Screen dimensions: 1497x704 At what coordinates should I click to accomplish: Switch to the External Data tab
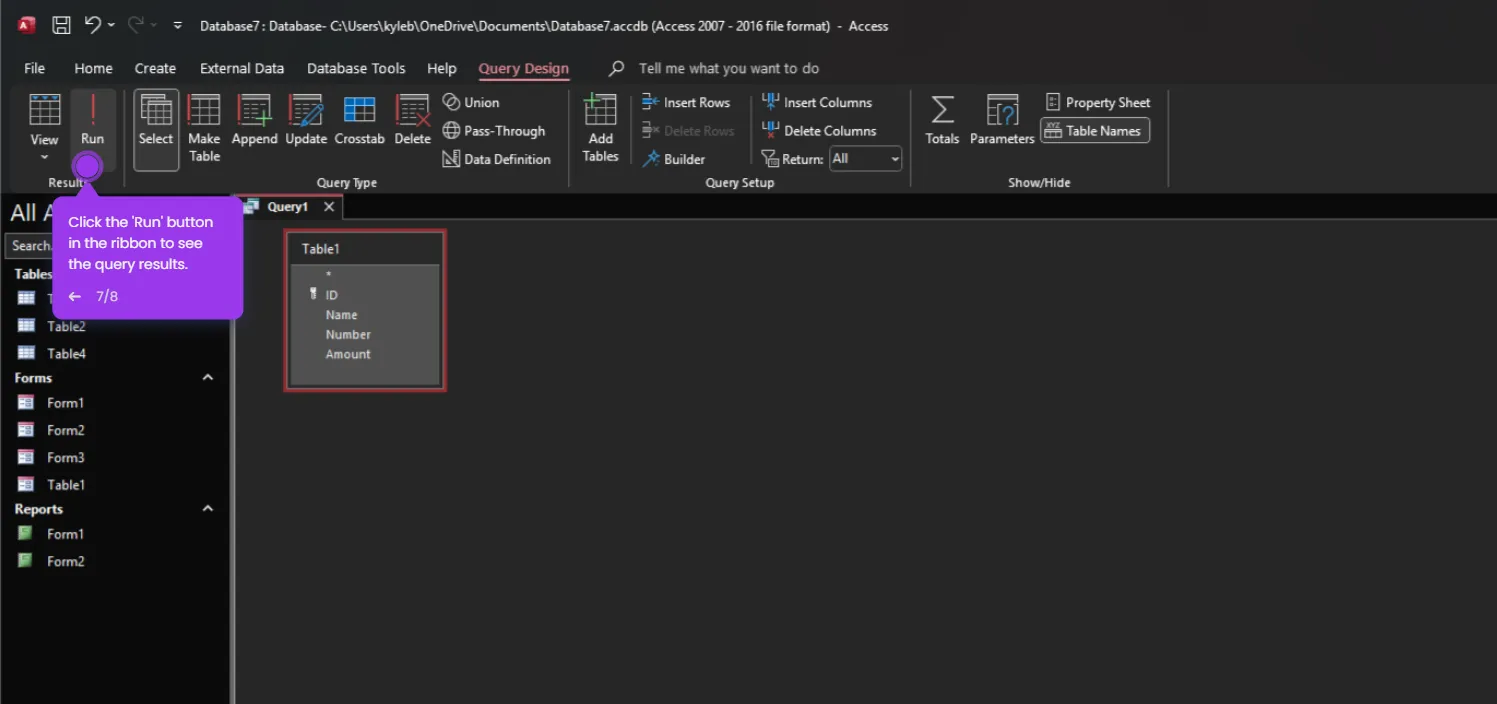click(242, 68)
